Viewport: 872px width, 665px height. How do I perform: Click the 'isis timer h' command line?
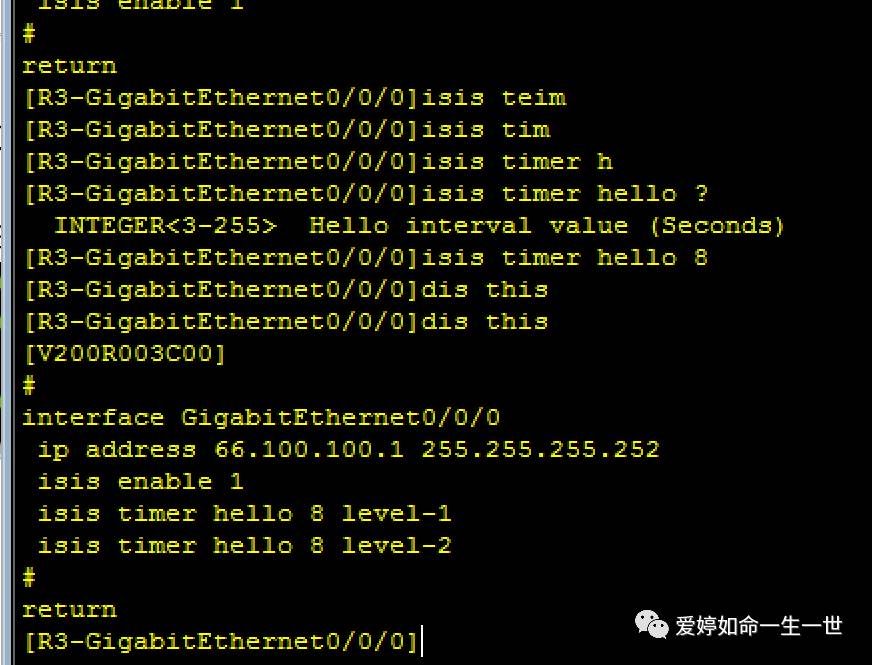click(318, 162)
